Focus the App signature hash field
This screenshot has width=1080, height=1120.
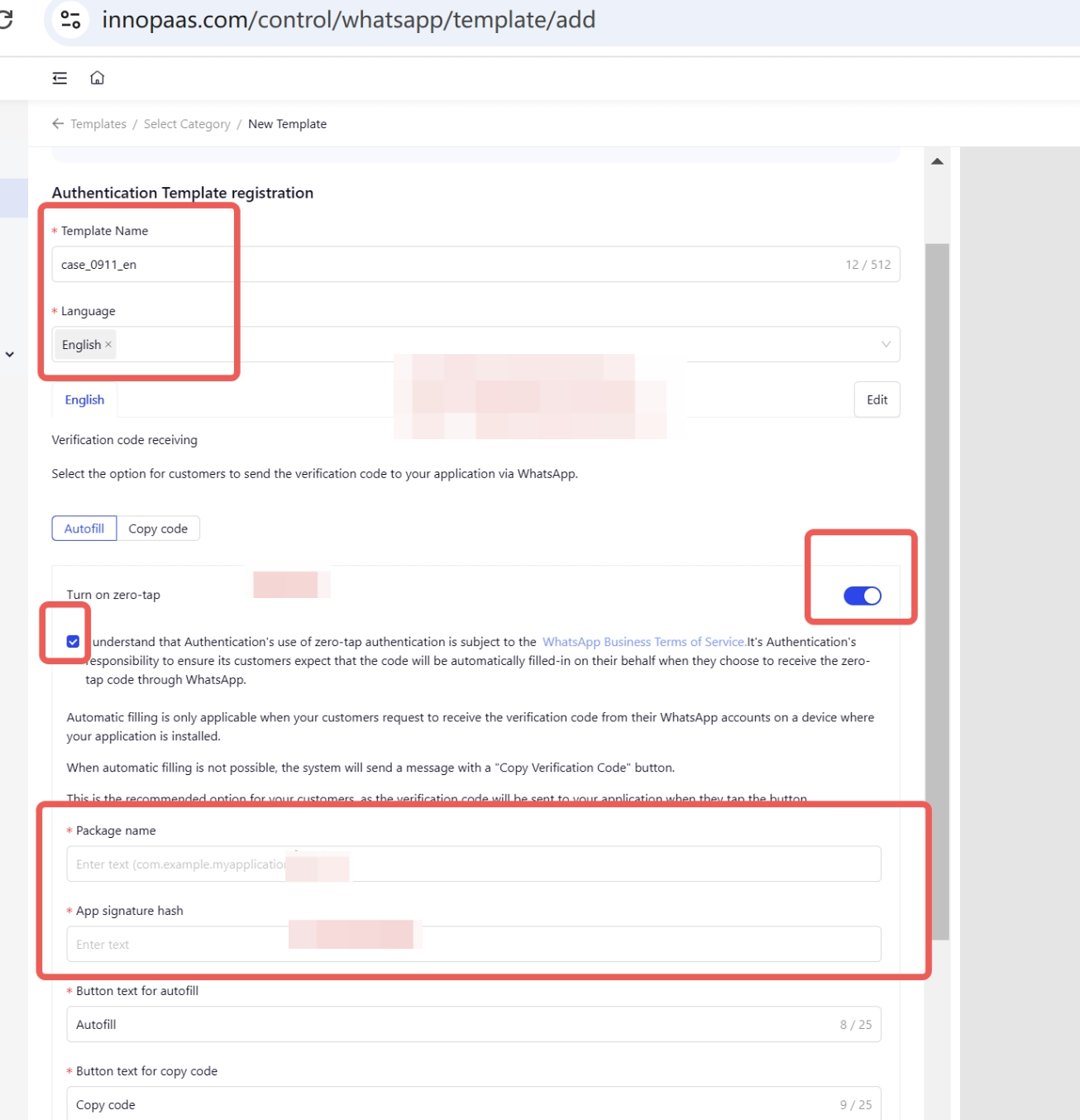pyautogui.click(x=473, y=944)
